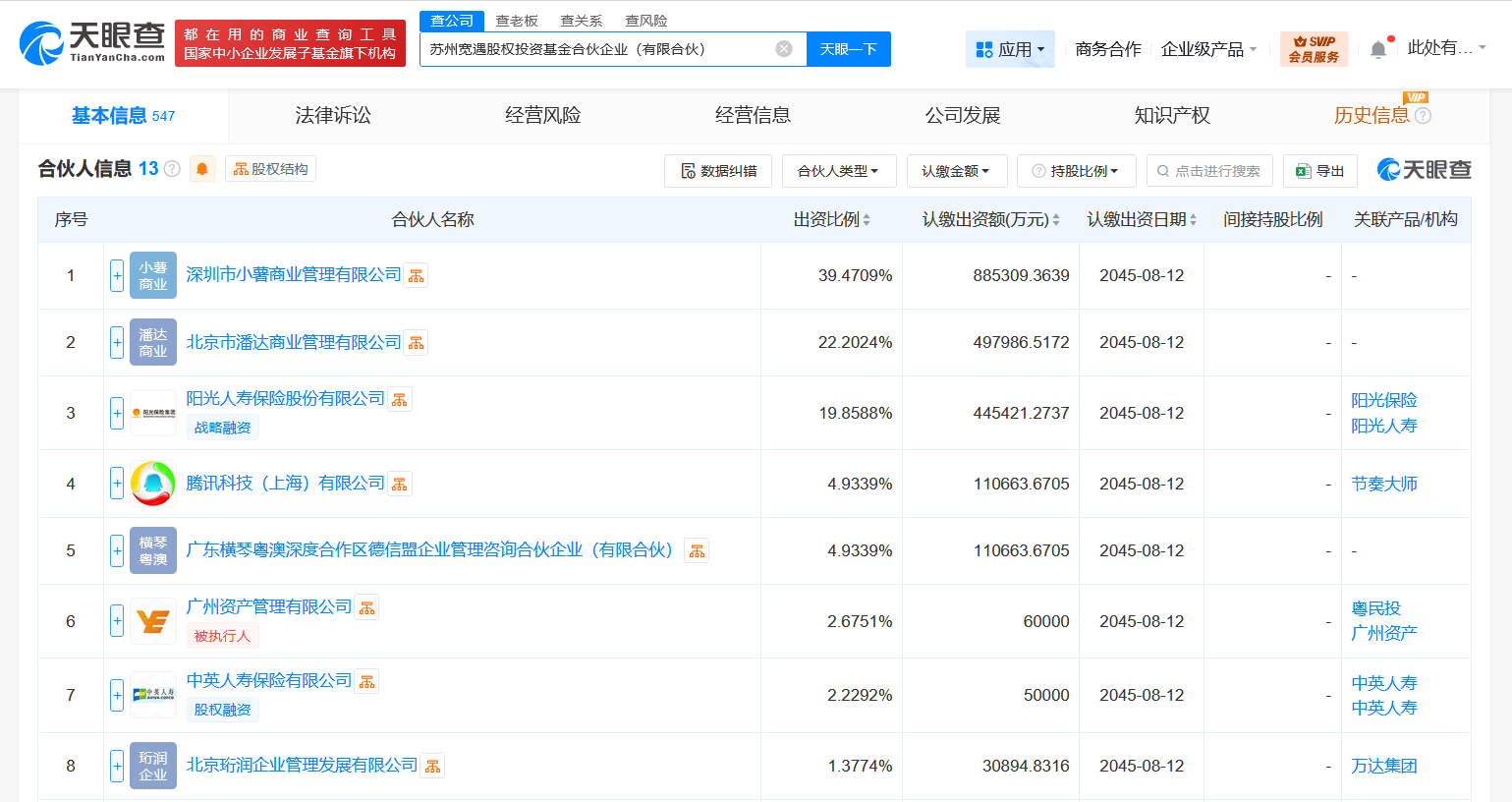Open the 万达集团 related organization link
1512x802 pixels.
pos(1383,766)
